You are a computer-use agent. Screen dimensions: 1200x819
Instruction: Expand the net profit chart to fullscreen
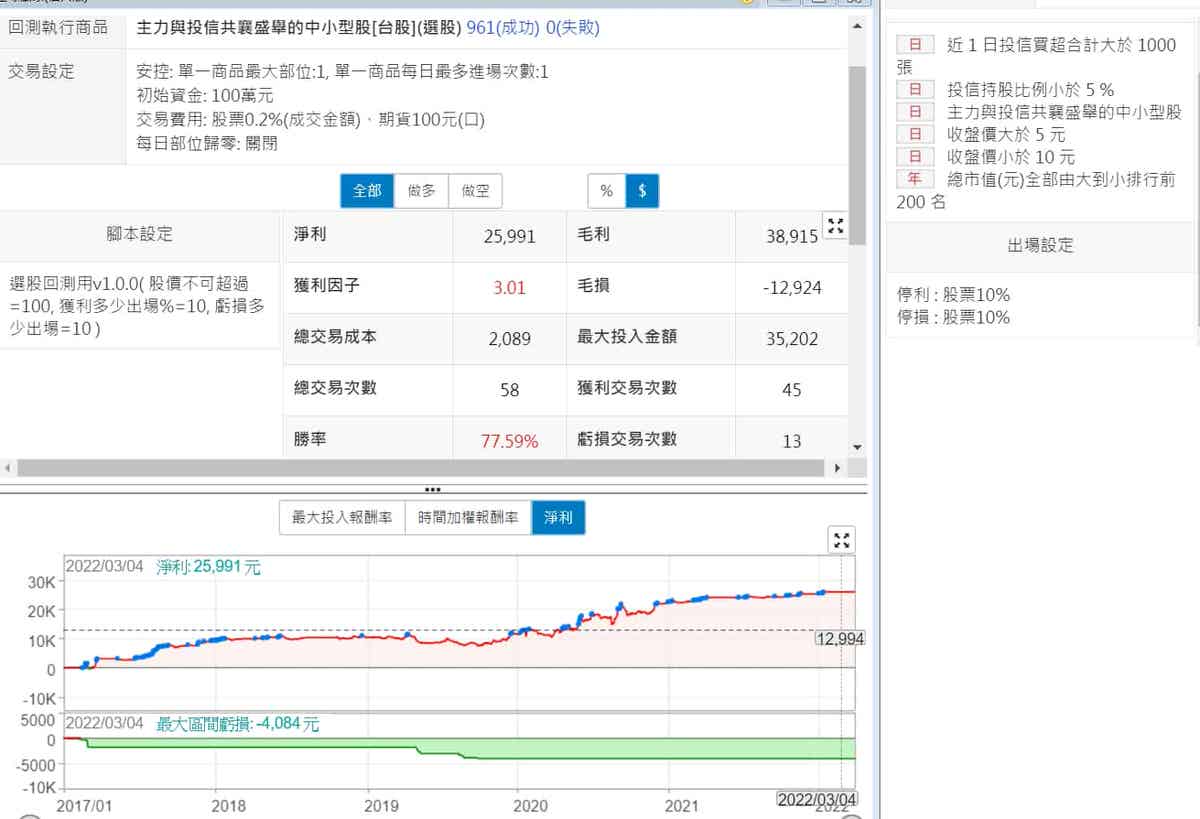point(842,540)
